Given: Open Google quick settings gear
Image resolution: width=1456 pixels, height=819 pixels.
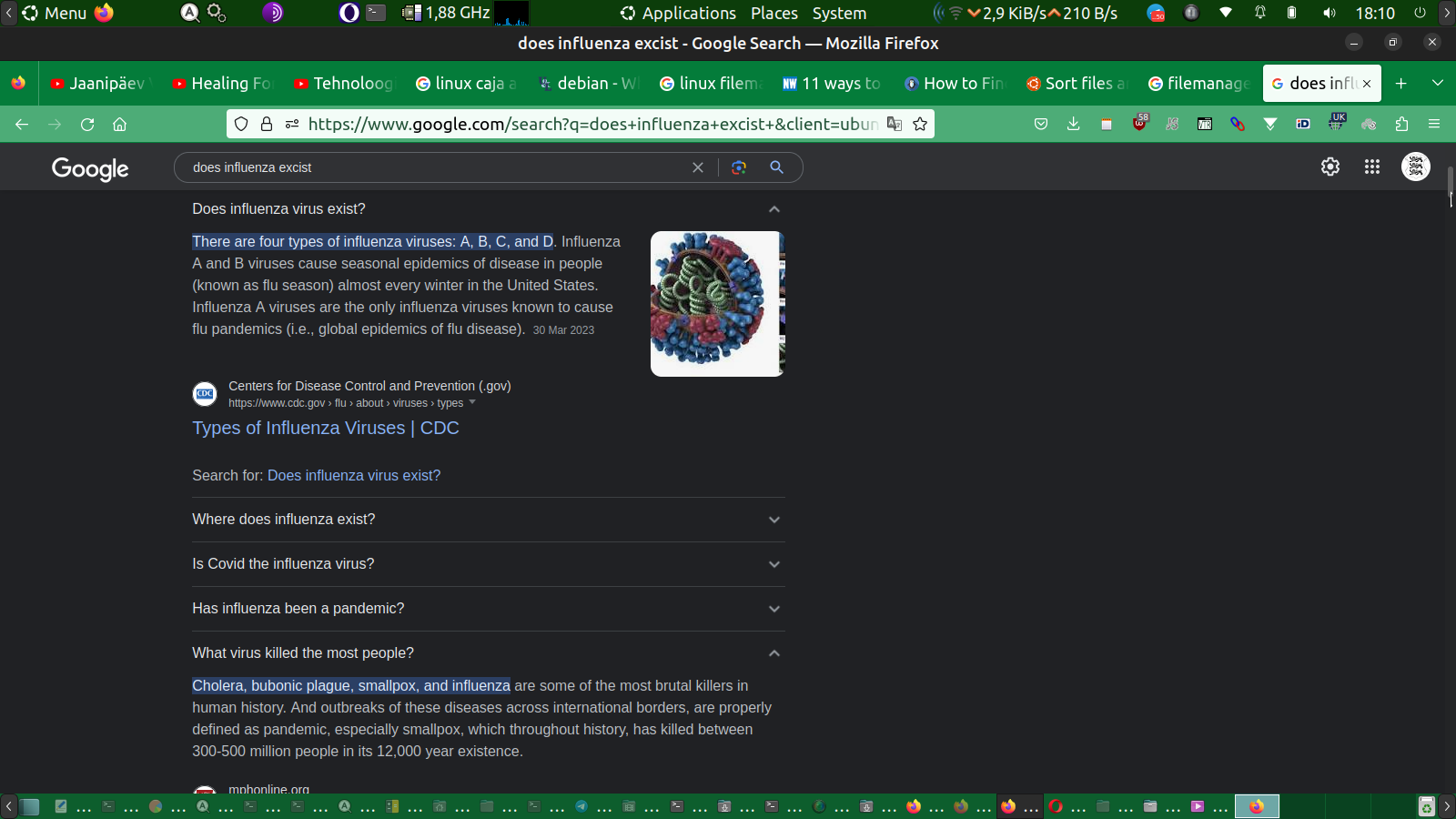Looking at the screenshot, I should coord(1330,167).
